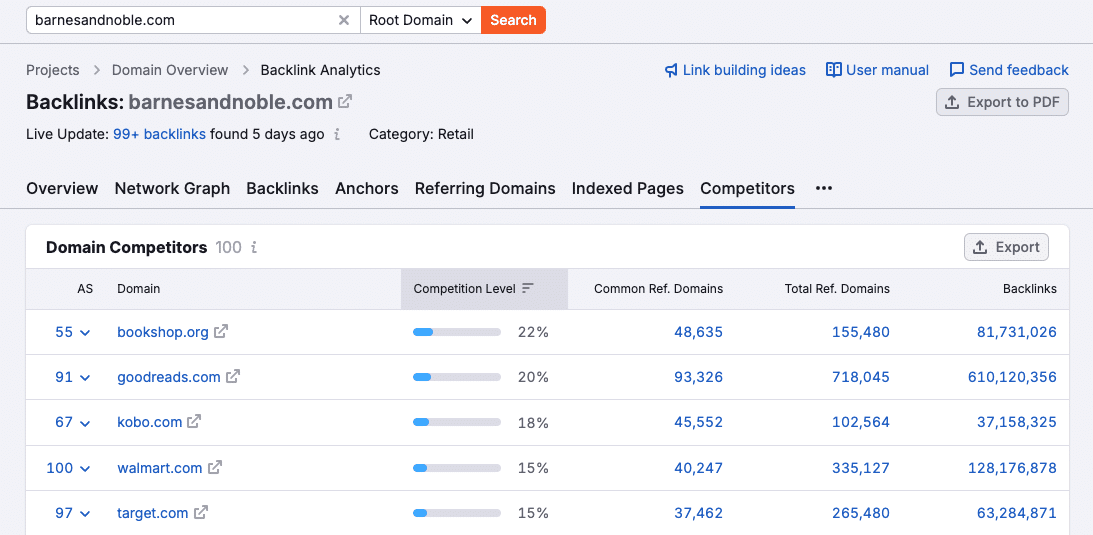The height and width of the screenshot is (535, 1093).
Task: Switch to the Referring Domains tab
Action: point(485,188)
